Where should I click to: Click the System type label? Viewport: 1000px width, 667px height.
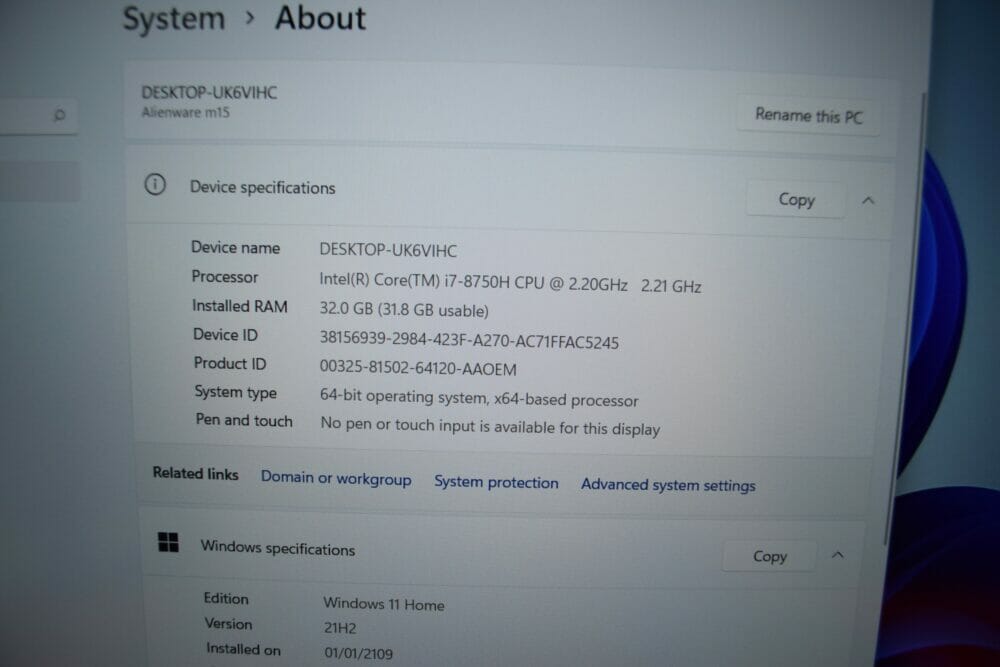(235, 392)
